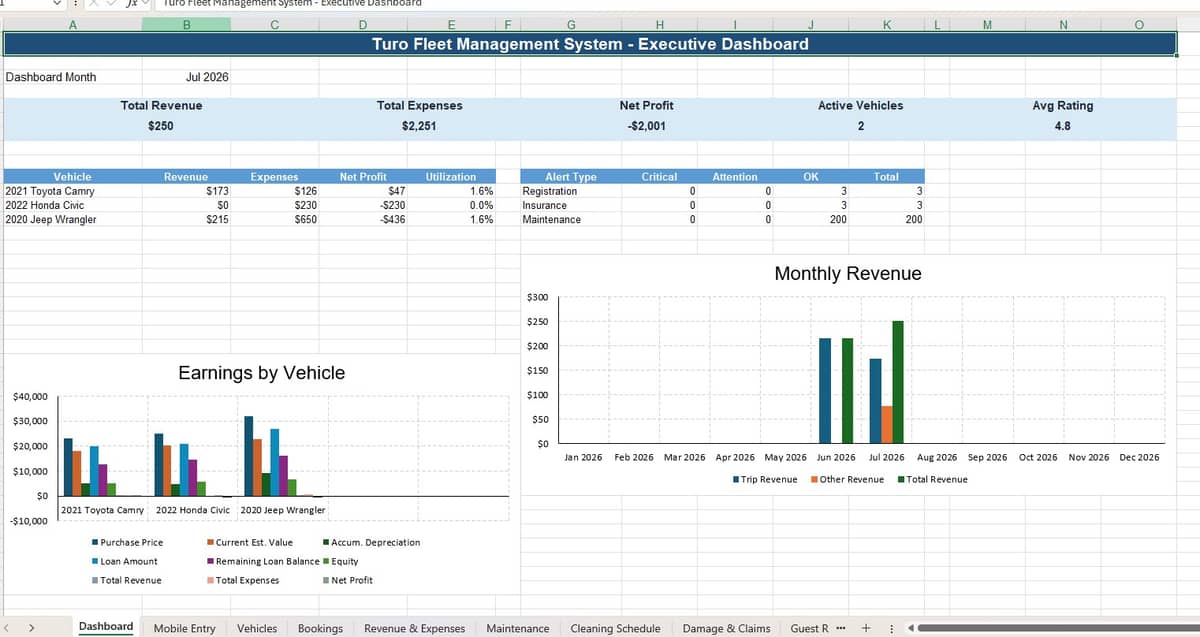Add a new sheet with the plus button
1200x637 pixels.
(865, 628)
